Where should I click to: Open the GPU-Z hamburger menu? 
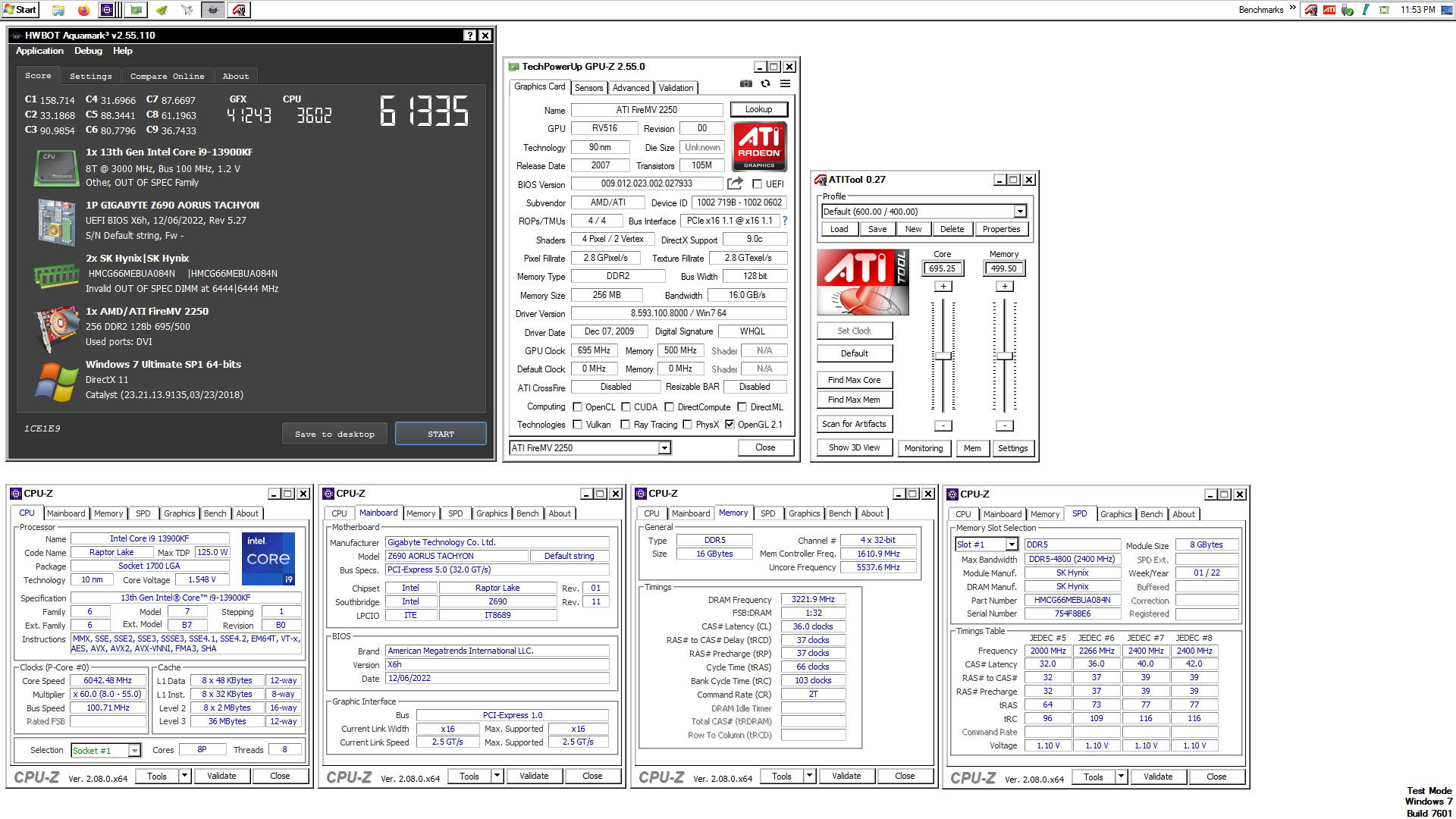(x=786, y=83)
